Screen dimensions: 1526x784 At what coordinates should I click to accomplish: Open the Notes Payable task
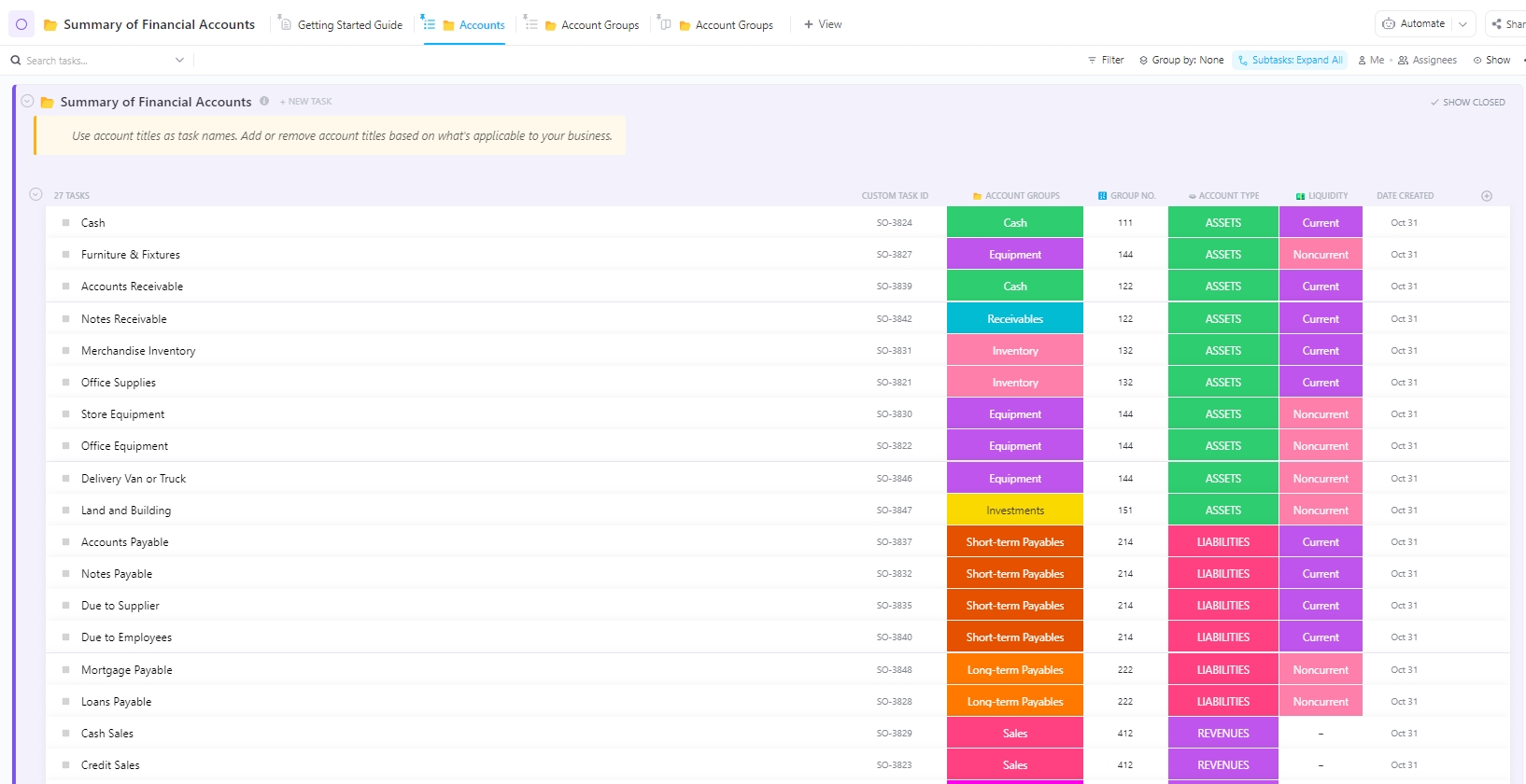pyautogui.click(x=117, y=574)
